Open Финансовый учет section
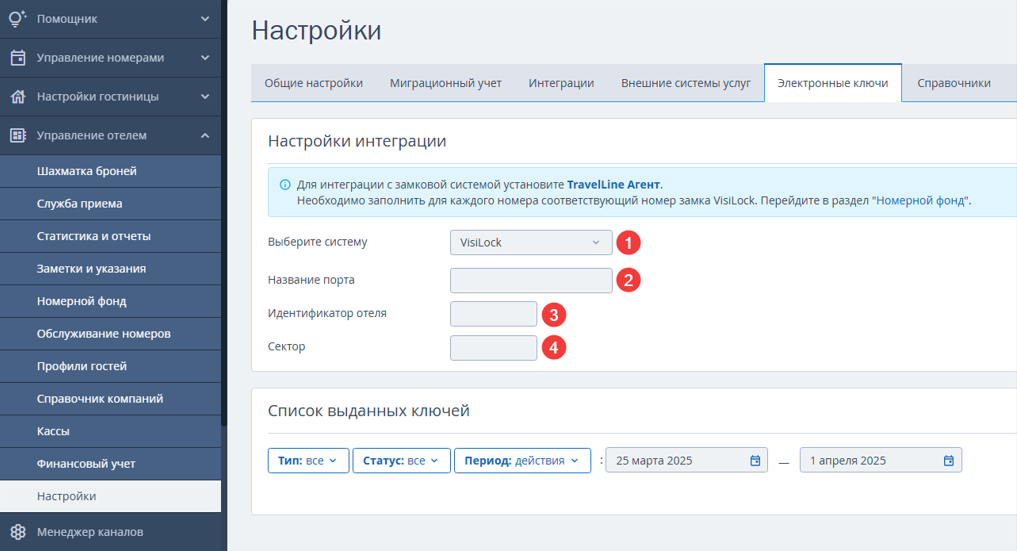1017x551 pixels. 110,463
